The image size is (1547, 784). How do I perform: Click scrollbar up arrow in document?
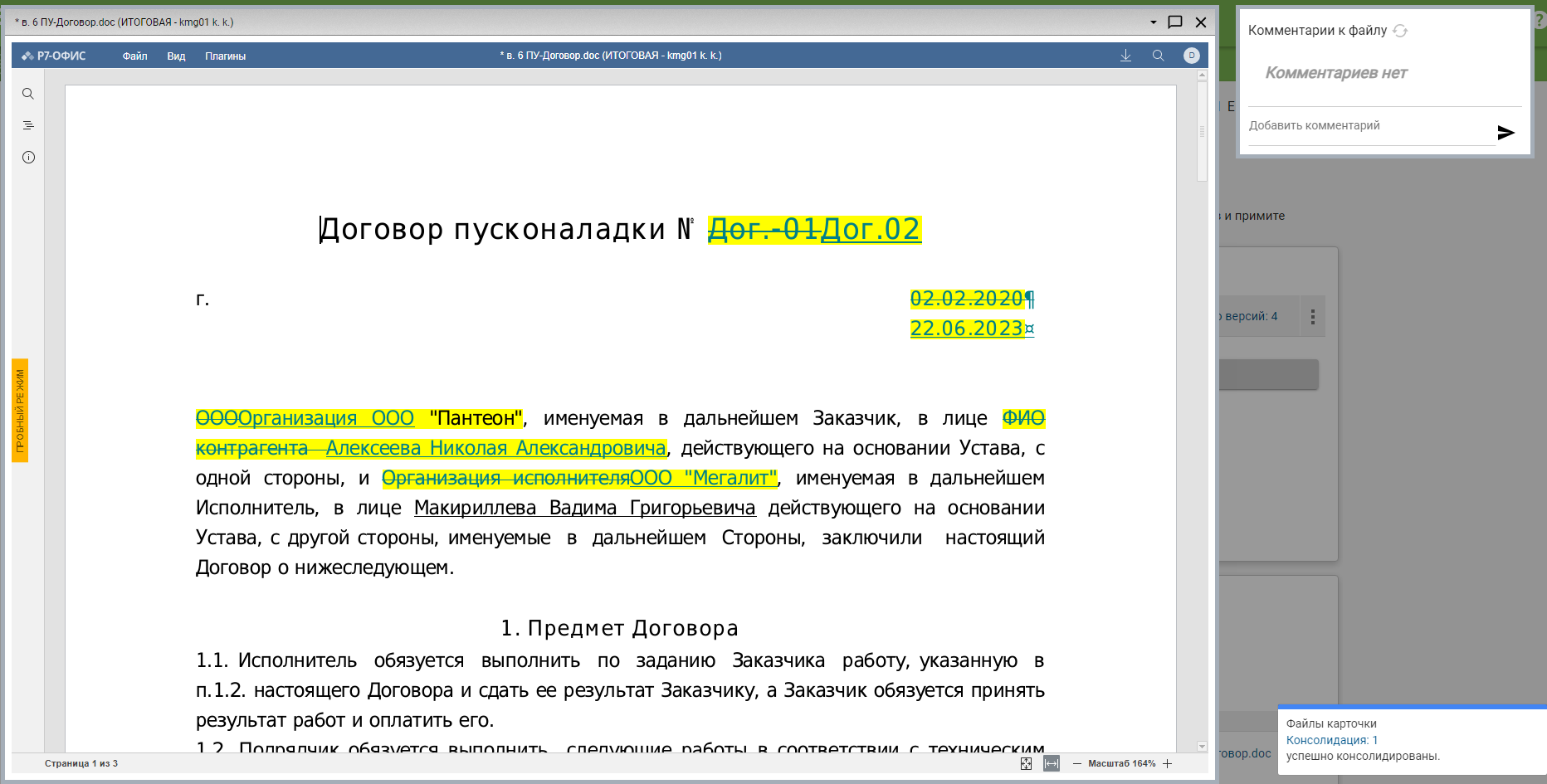1202,75
